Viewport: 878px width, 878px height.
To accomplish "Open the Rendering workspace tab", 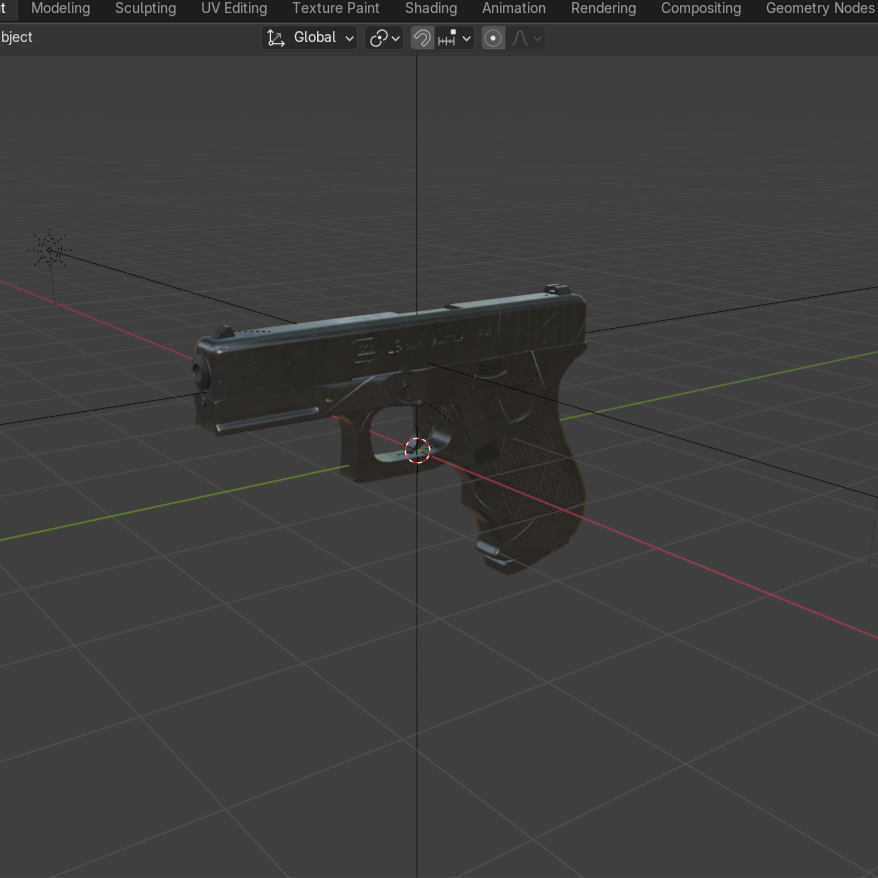I will (603, 9).
